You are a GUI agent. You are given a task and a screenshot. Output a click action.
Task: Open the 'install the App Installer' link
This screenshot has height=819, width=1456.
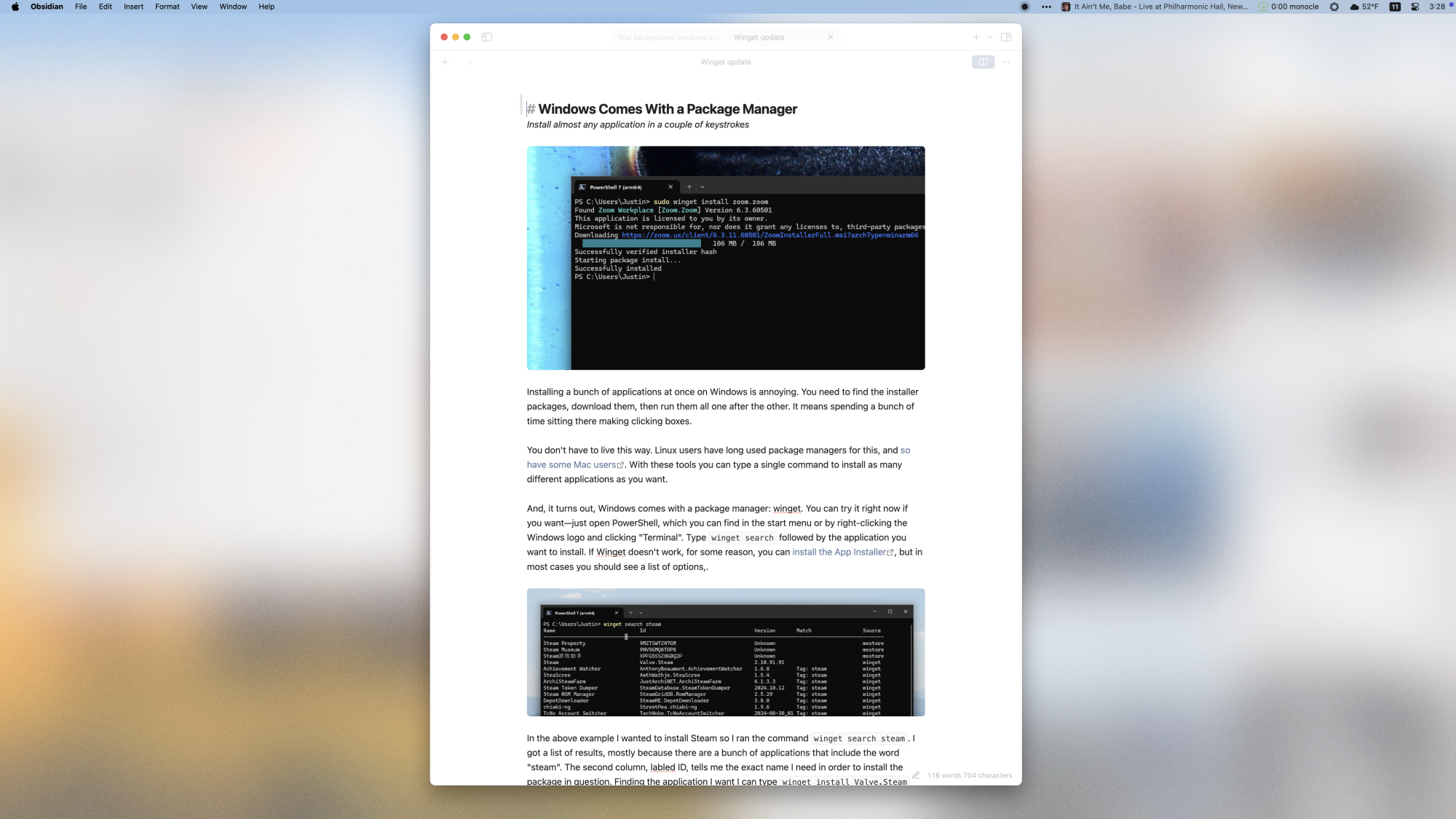pyautogui.click(x=842, y=553)
